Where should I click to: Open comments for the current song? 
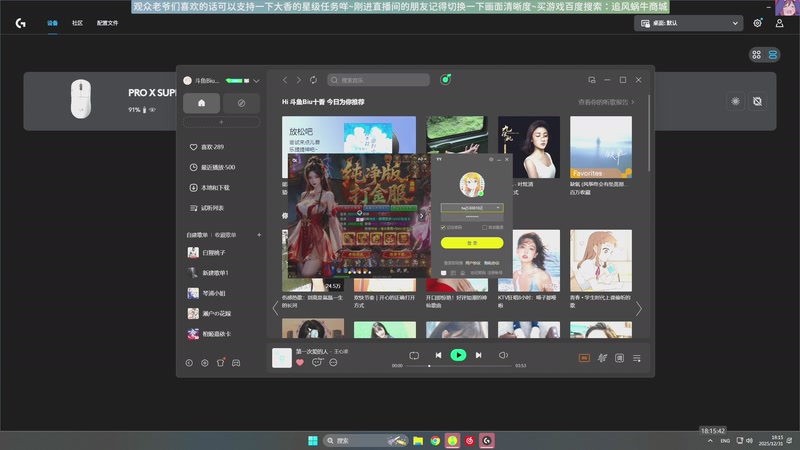point(317,362)
